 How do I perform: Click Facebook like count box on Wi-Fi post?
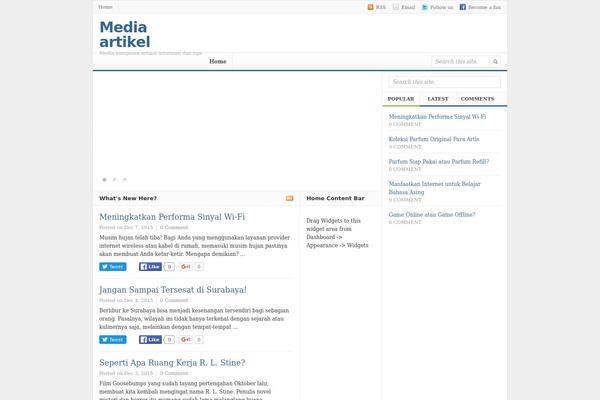(x=169, y=267)
